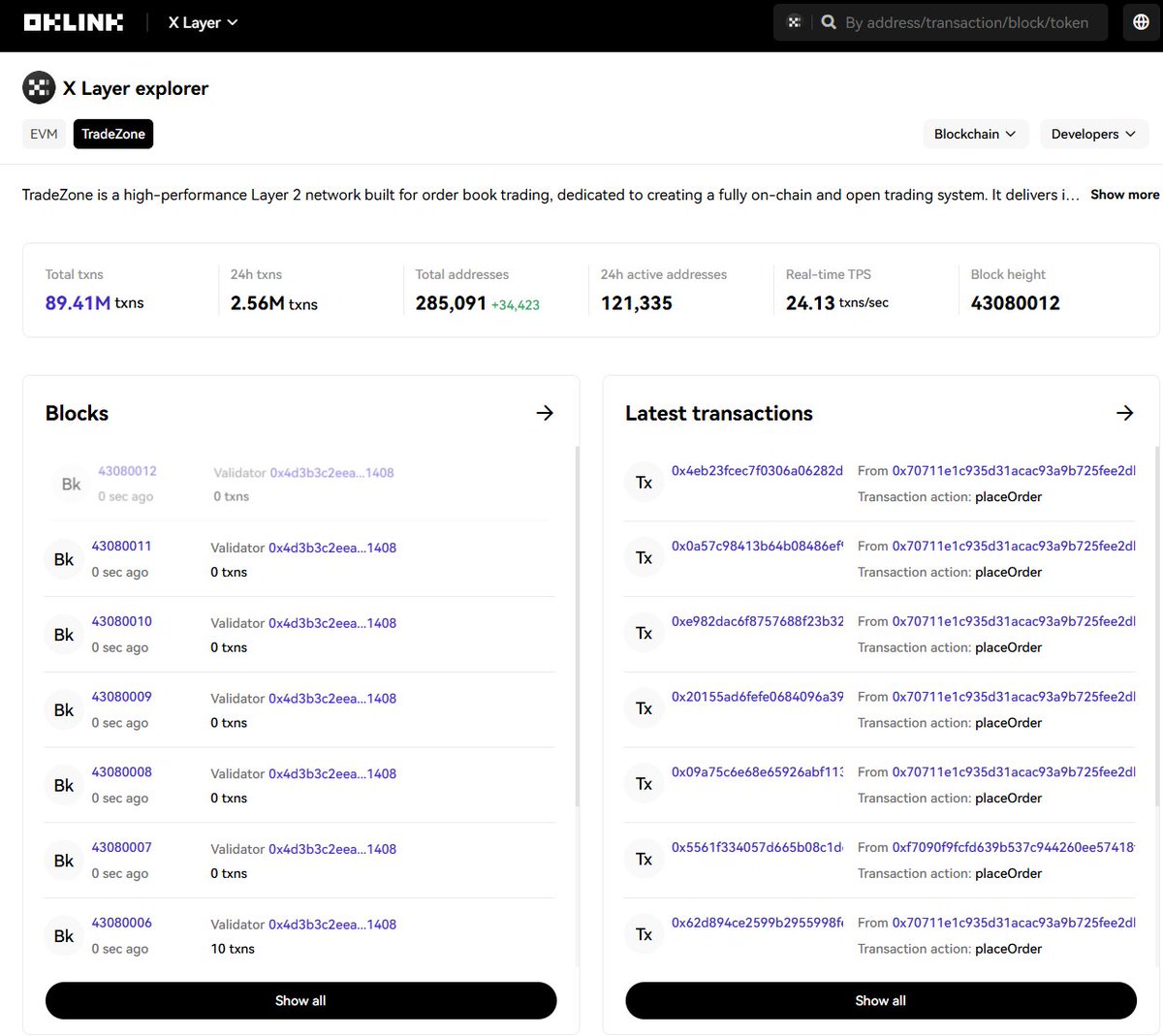Open block 43080009 link

tap(121, 697)
